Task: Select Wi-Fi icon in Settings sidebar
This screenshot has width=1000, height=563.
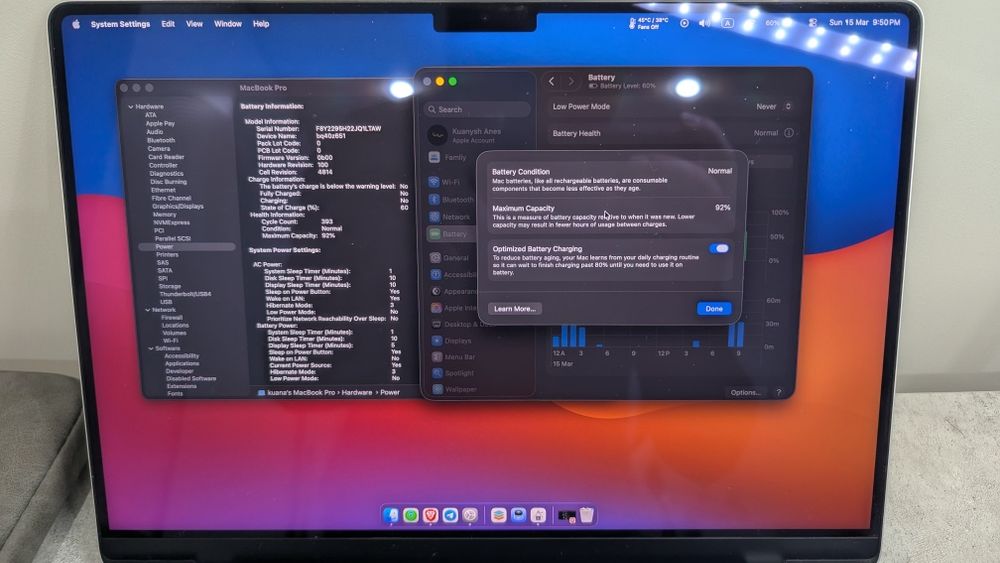Action: pos(434,182)
